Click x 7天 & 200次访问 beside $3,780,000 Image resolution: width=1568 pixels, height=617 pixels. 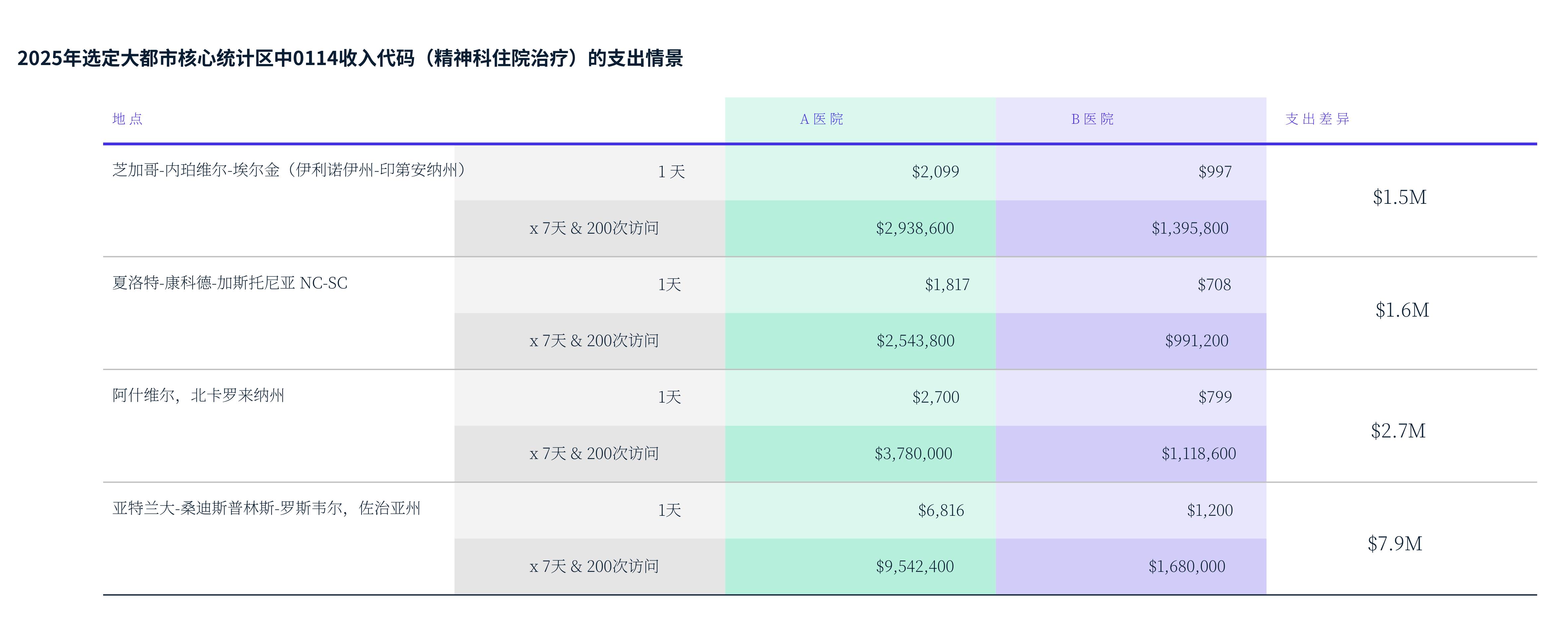(594, 454)
